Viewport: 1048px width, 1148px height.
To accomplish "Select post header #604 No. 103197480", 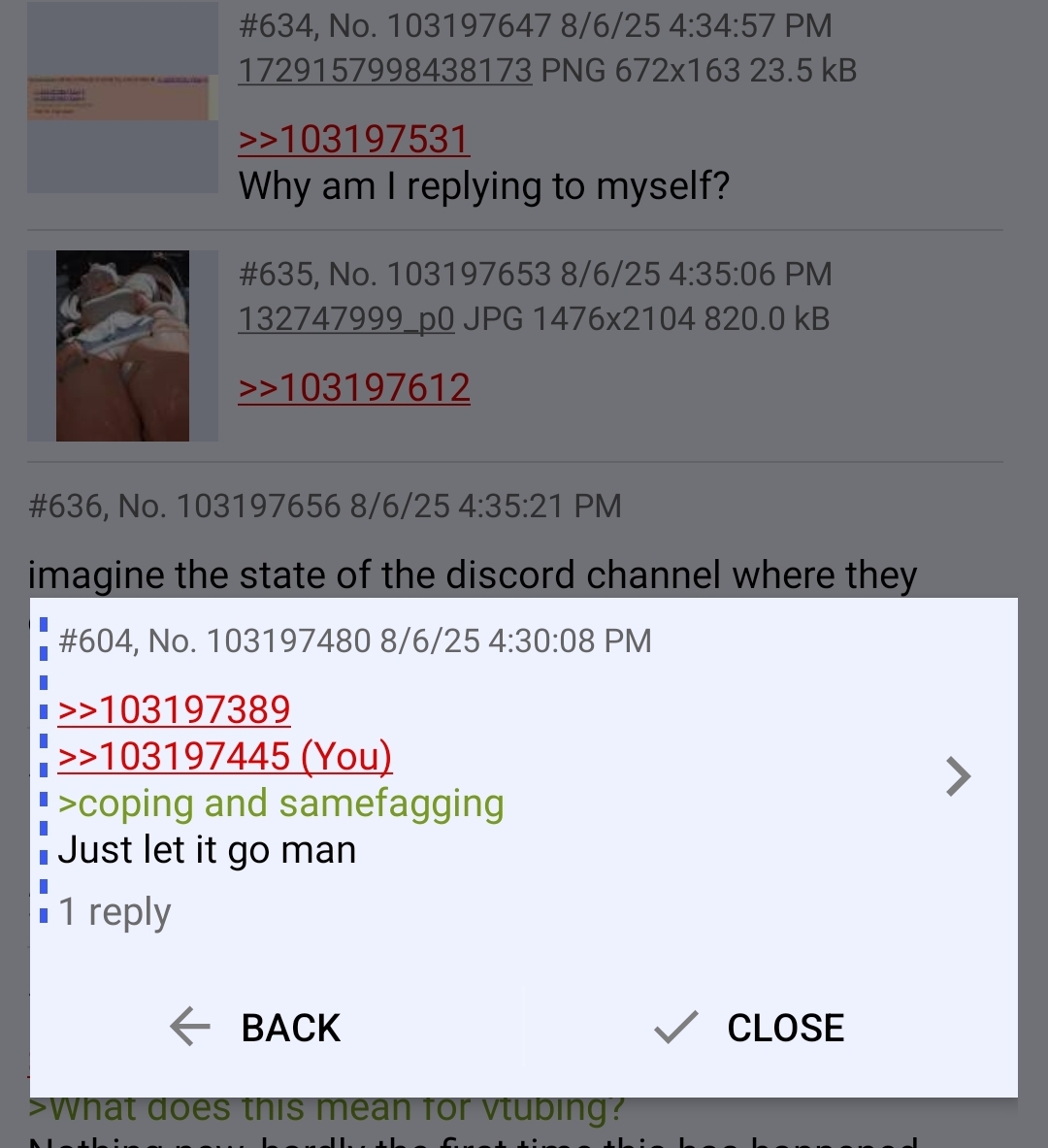I will click(354, 640).
